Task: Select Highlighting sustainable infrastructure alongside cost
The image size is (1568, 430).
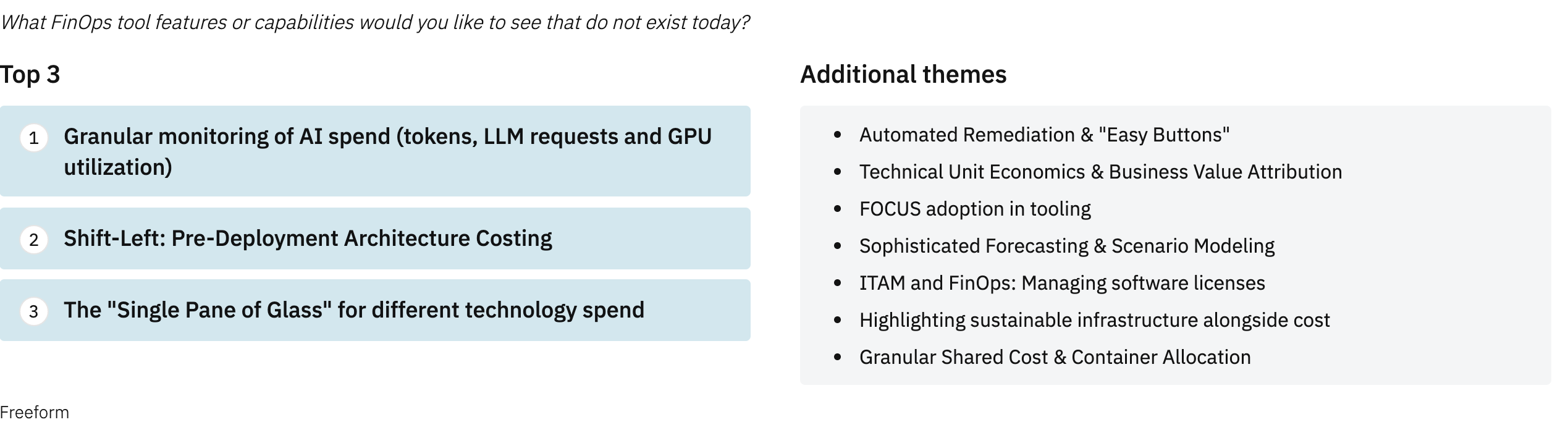Action: [x=1094, y=320]
